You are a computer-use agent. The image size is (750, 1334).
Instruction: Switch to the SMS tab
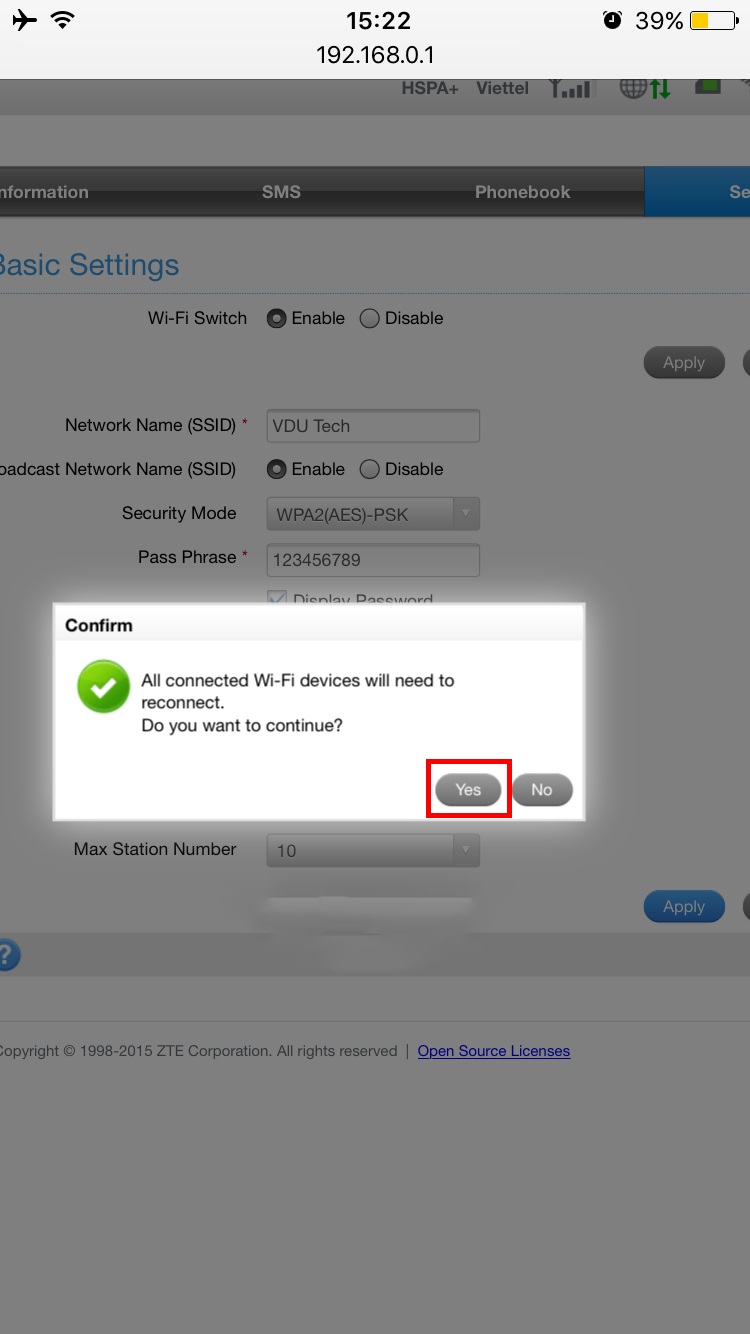(281, 192)
